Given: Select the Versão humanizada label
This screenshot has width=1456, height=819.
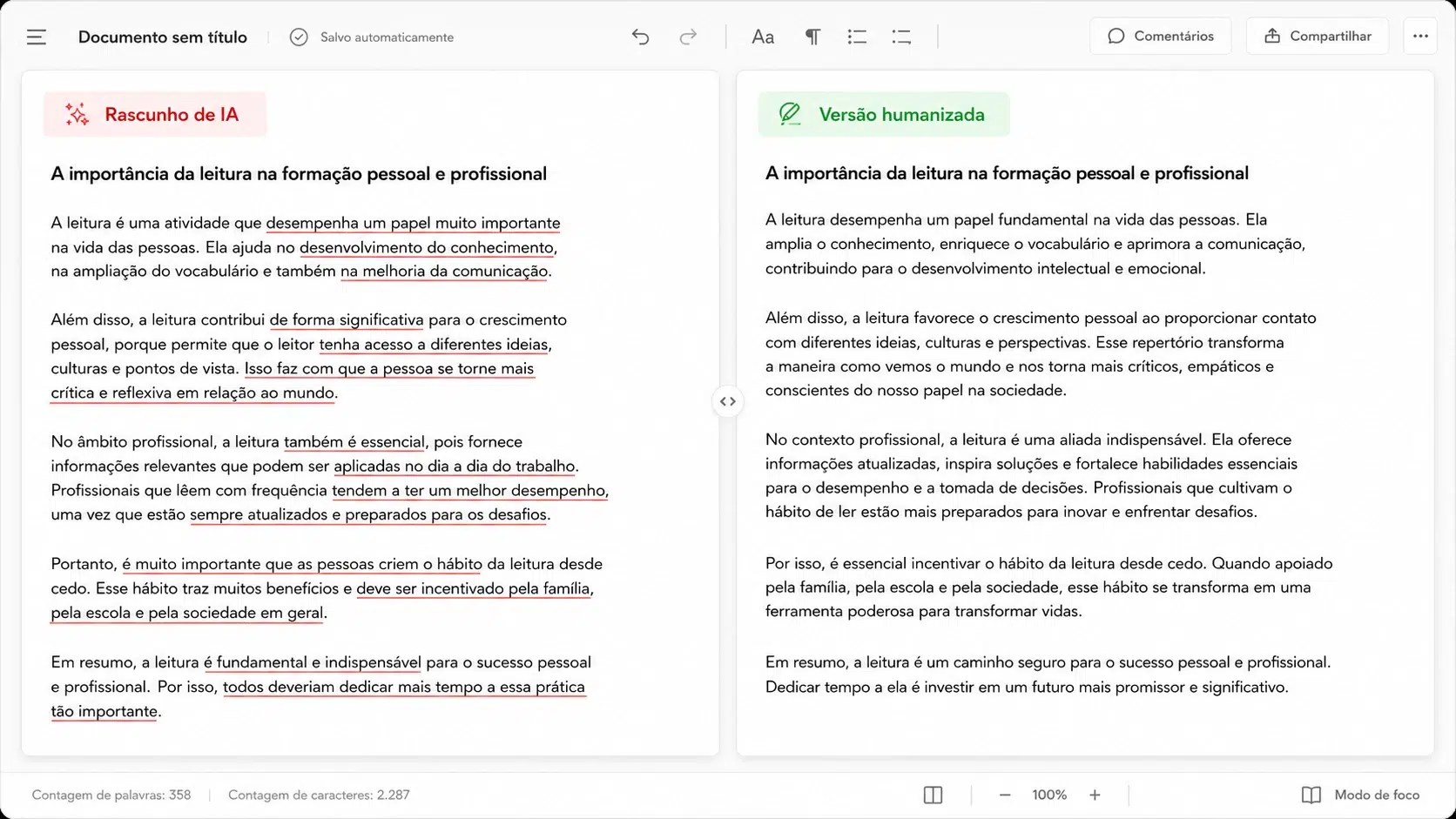Looking at the screenshot, I should [901, 114].
